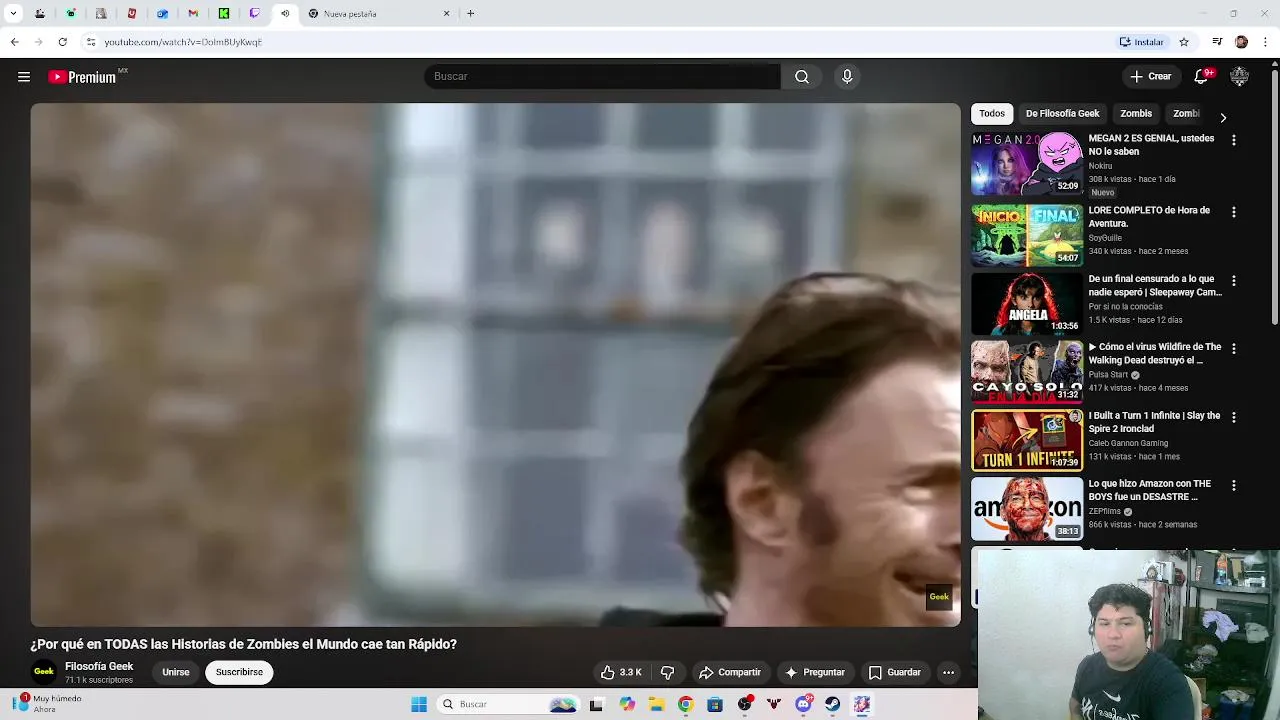
Task: Open Copilot from taskbar
Action: coord(627,704)
